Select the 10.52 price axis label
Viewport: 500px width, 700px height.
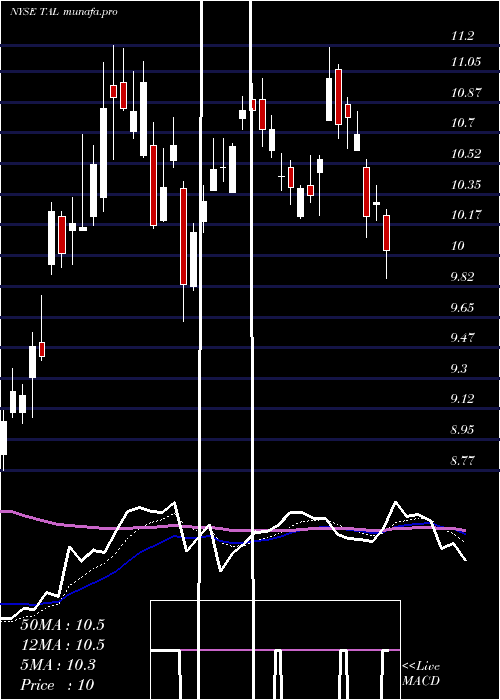pos(466,154)
